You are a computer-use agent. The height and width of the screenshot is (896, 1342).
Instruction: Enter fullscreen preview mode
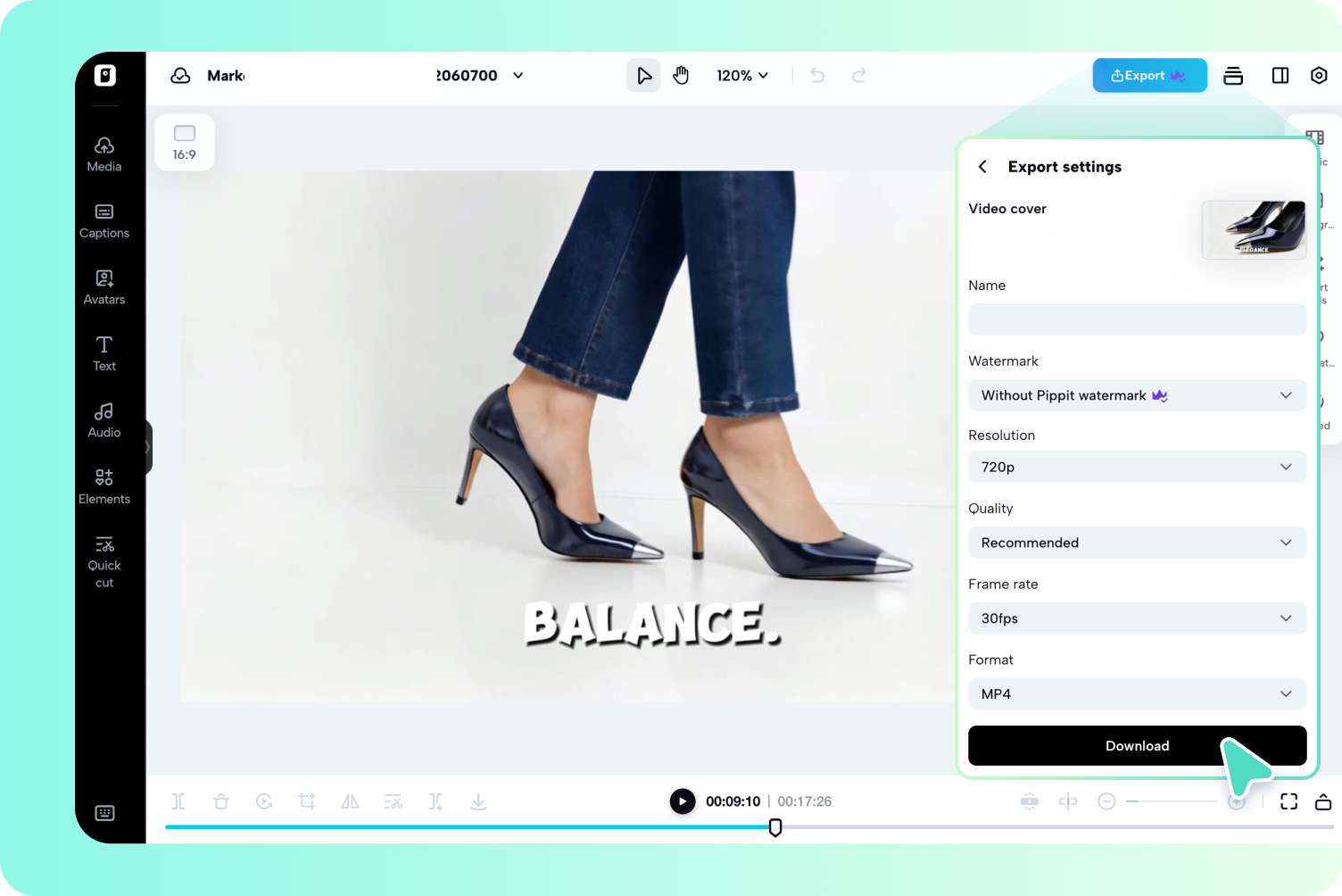point(1289,801)
